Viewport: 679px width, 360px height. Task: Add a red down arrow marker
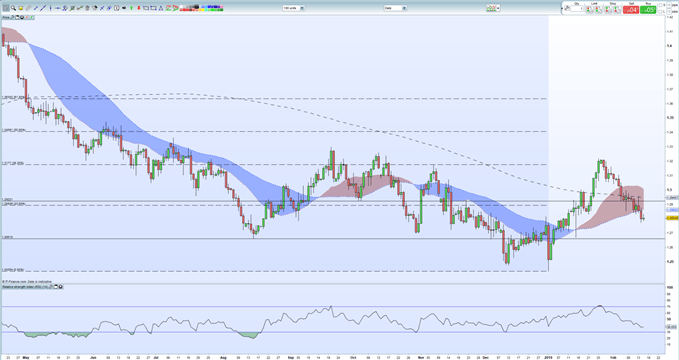[139, 8]
